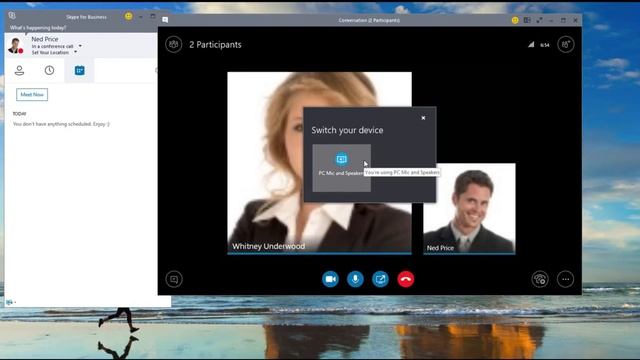Image resolution: width=640 pixels, height=360 pixels.
Task: Click the Ned Price video thumbnail
Action: [x=469, y=209]
